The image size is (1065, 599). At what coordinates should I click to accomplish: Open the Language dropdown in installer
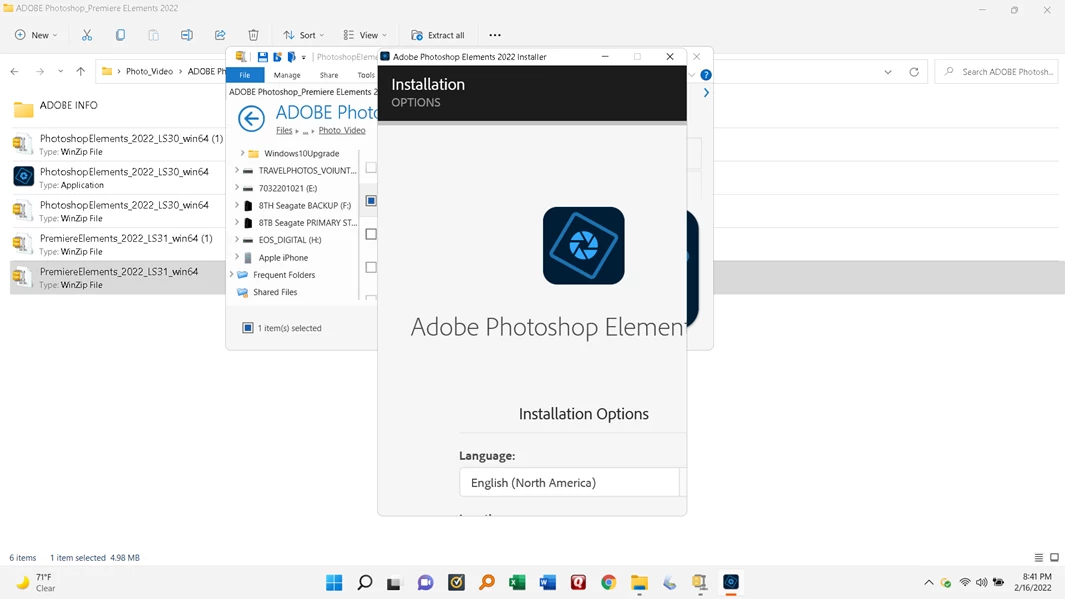[x=573, y=483]
